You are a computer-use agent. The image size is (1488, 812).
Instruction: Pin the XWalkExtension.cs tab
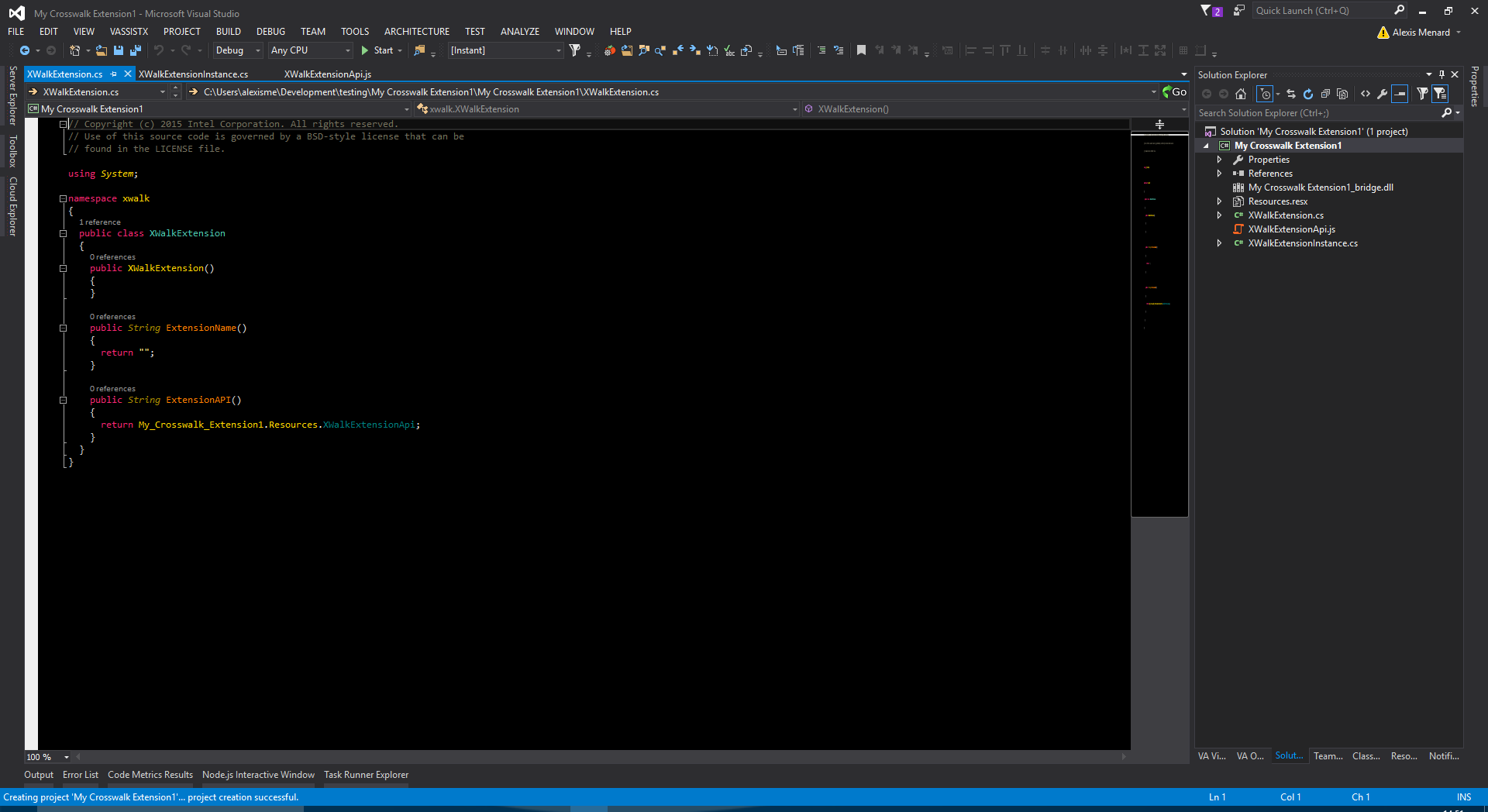[114, 74]
